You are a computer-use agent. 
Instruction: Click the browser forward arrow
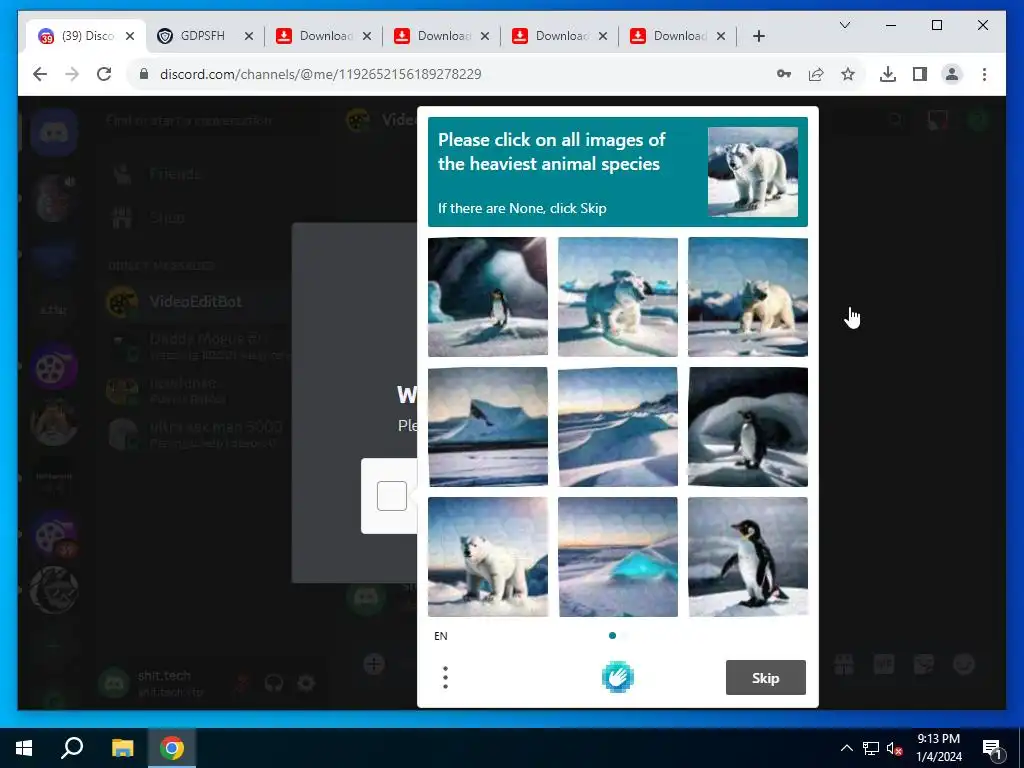click(x=72, y=74)
